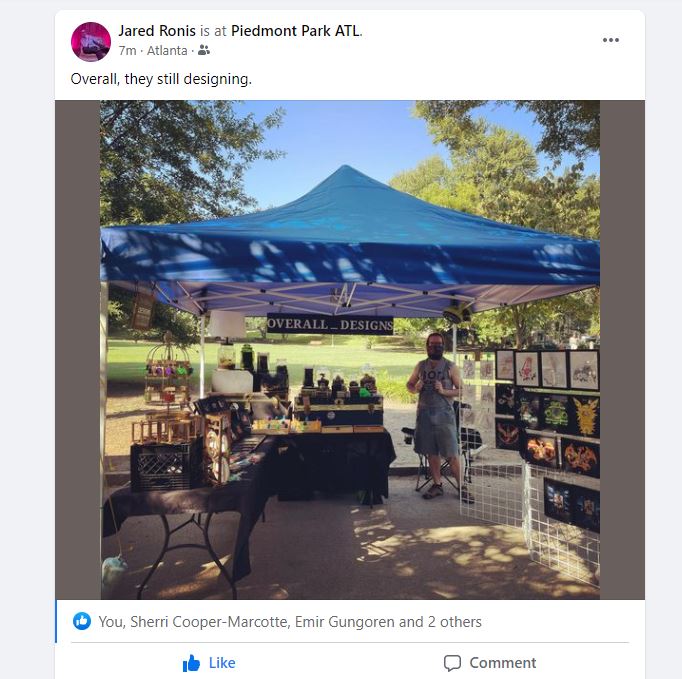
Task: Show the '2 others' who reacted
Action: (x=455, y=622)
